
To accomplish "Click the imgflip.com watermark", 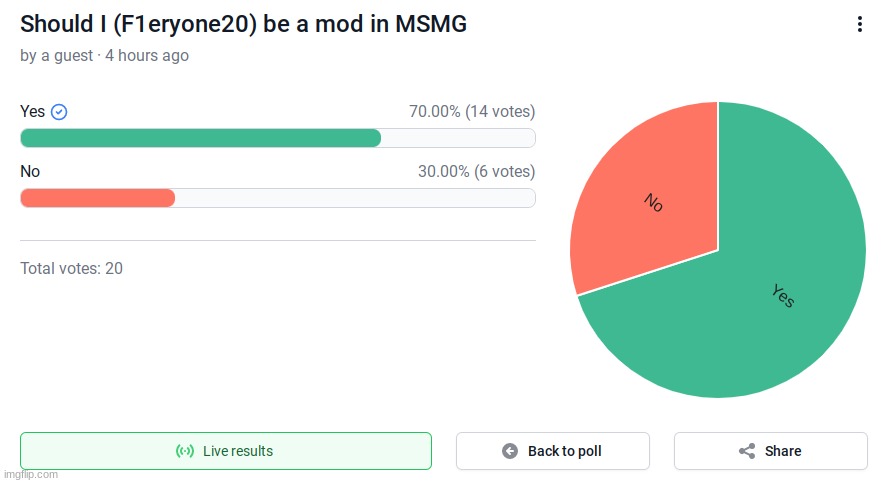I will [31, 474].
